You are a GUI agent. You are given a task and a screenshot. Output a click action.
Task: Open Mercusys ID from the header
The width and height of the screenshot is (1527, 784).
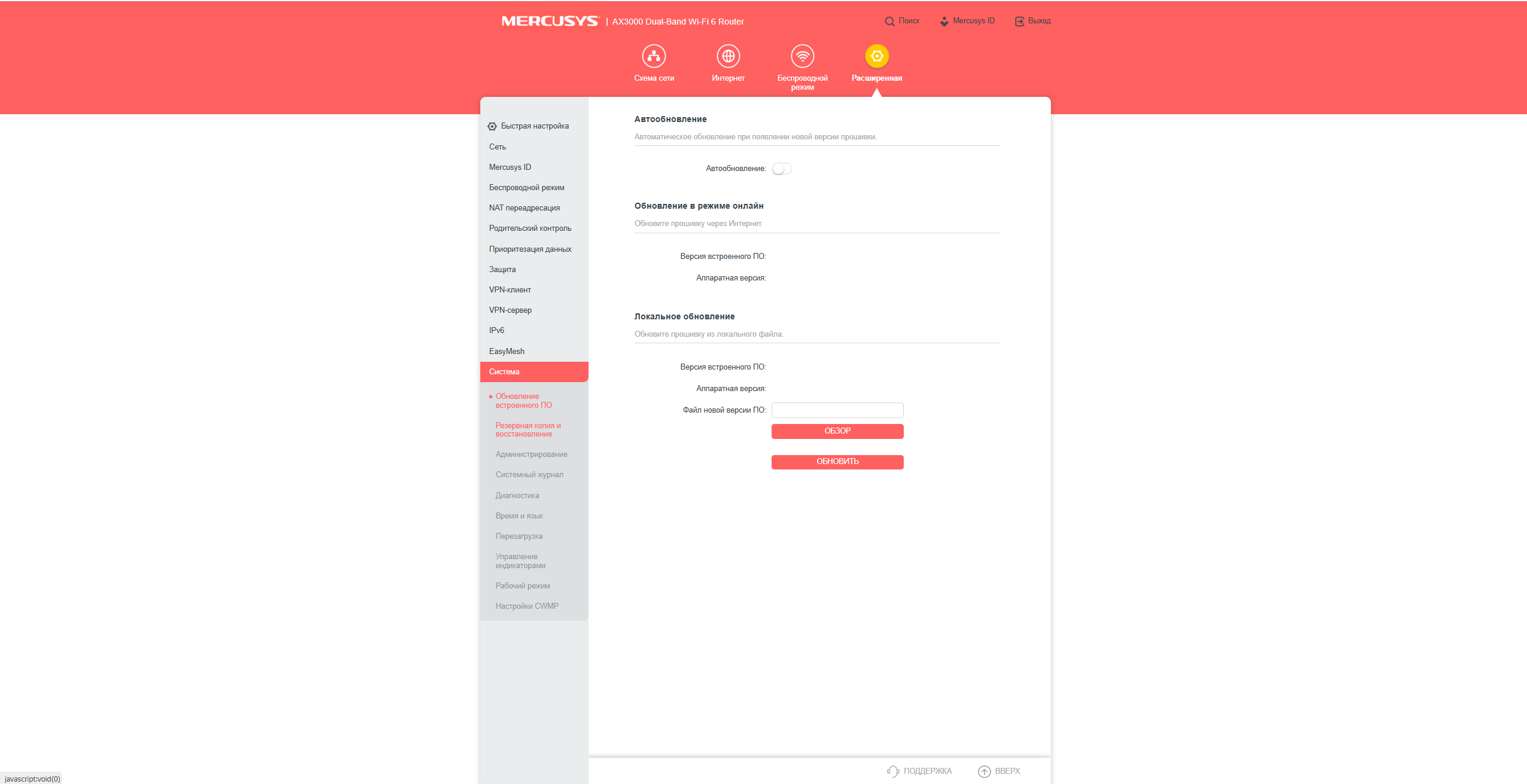(x=967, y=21)
